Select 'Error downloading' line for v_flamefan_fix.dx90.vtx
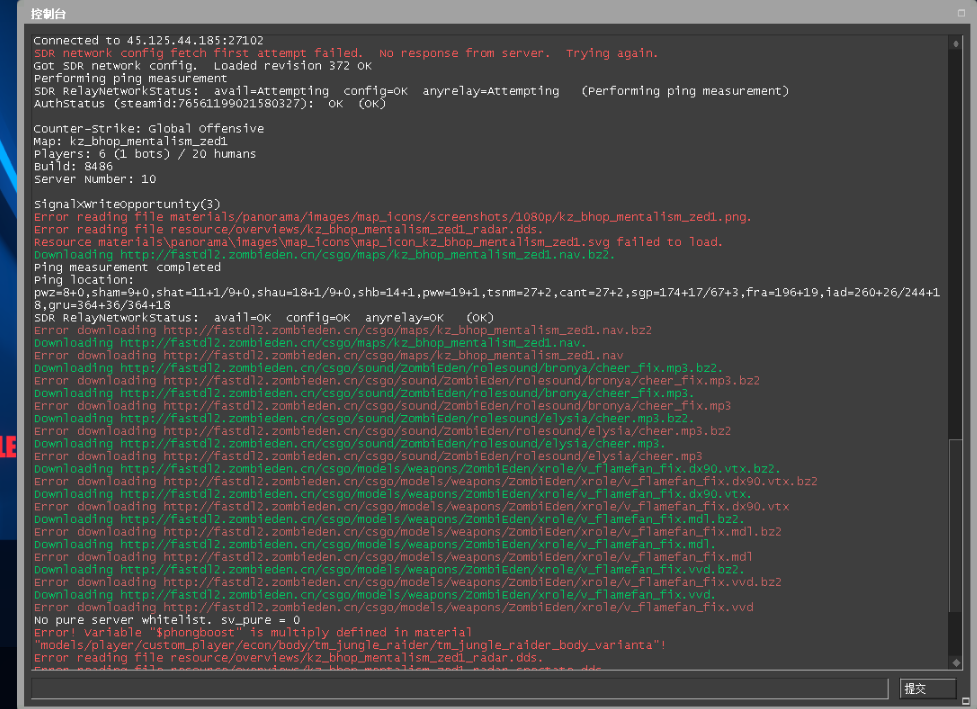Screen dimensions: 977x709 click(411, 507)
